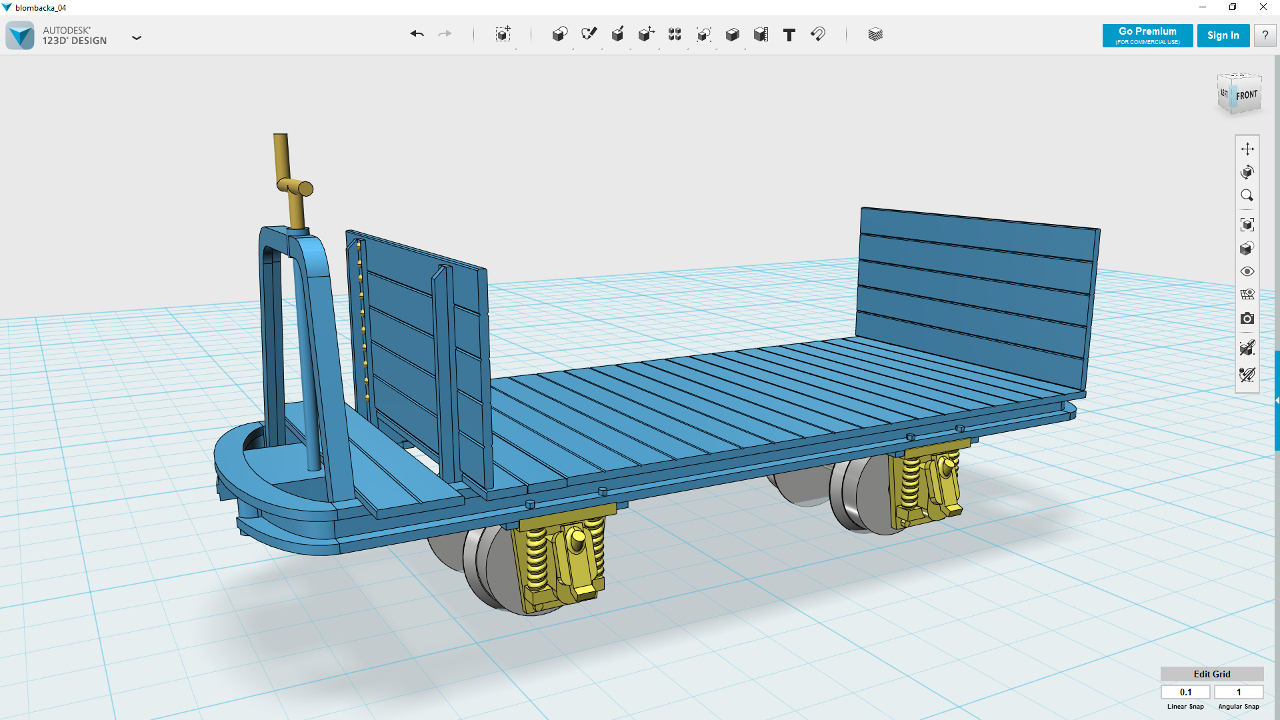Click the Angular Snap value field
The image size is (1280, 720).
pyautogui.click(x=1239, y=692)
